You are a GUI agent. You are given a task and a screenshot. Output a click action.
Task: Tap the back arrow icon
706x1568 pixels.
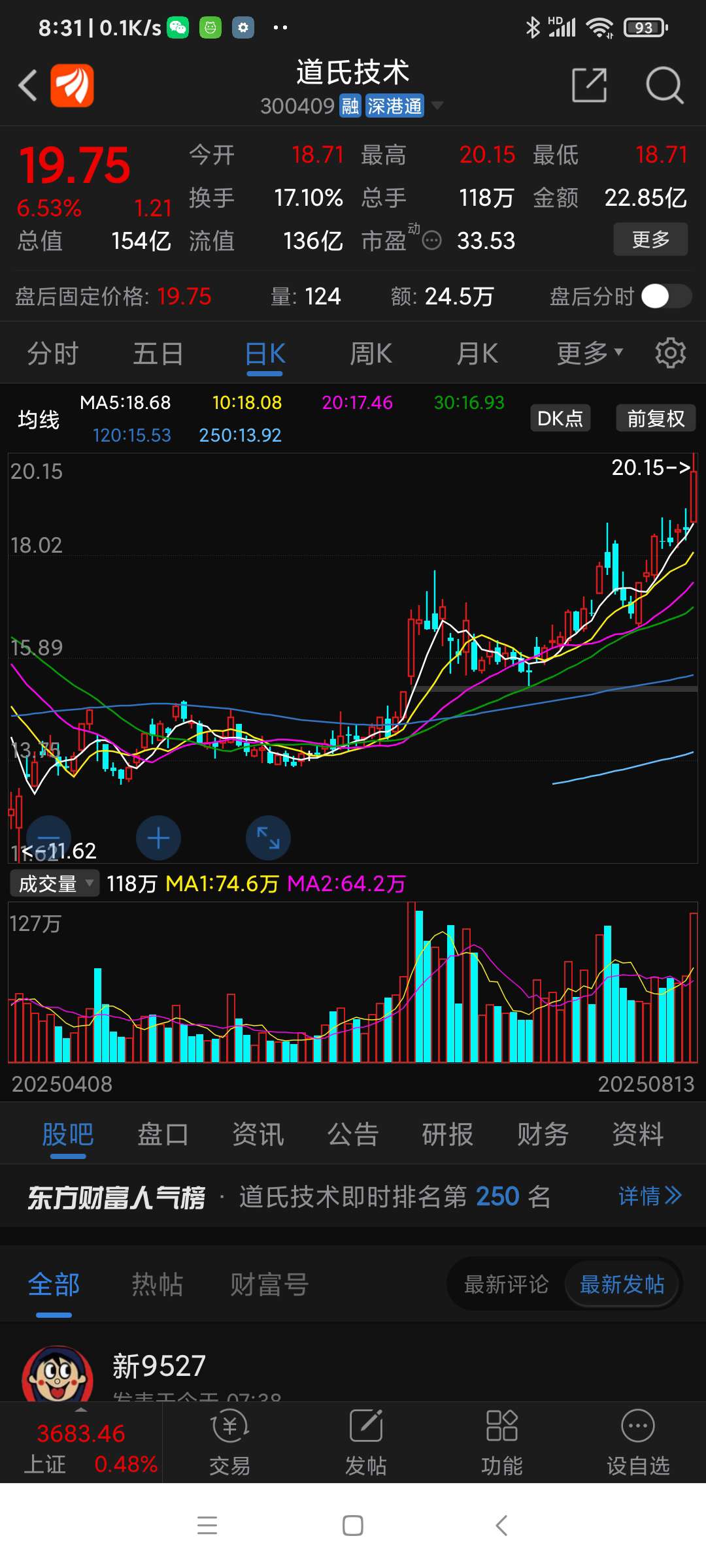click(27, 86)
